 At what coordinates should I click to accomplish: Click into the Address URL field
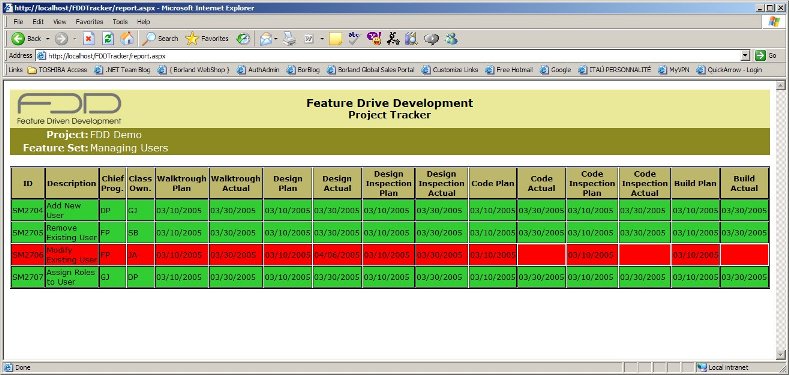click(388, 56)
